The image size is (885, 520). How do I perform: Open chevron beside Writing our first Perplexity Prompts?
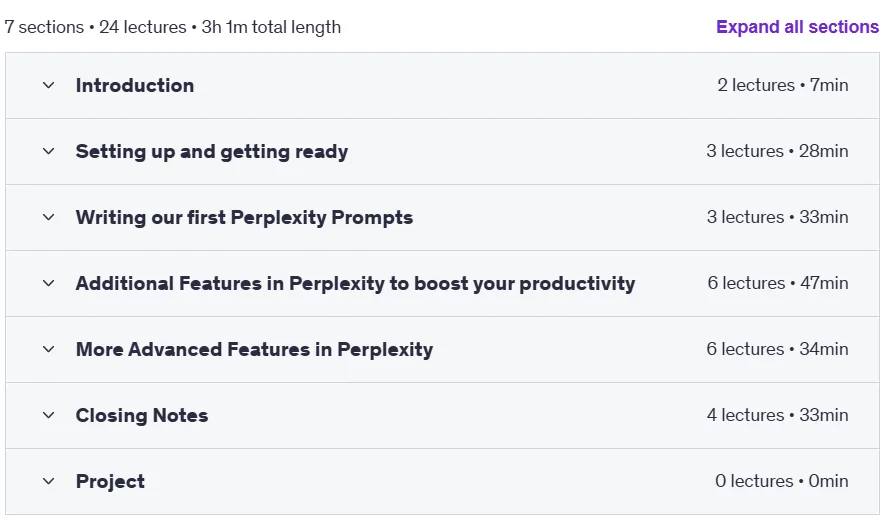[x=49, y=217]
